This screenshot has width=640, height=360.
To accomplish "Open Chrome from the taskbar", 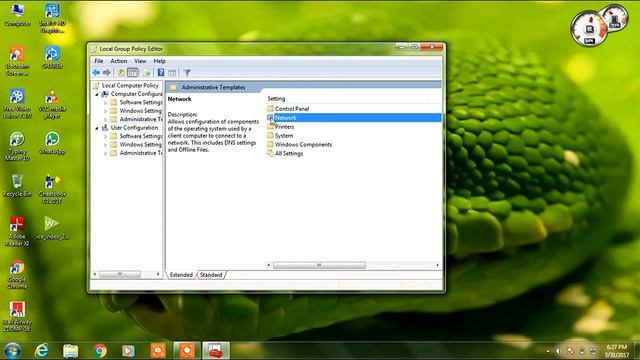I will [100, 351].
